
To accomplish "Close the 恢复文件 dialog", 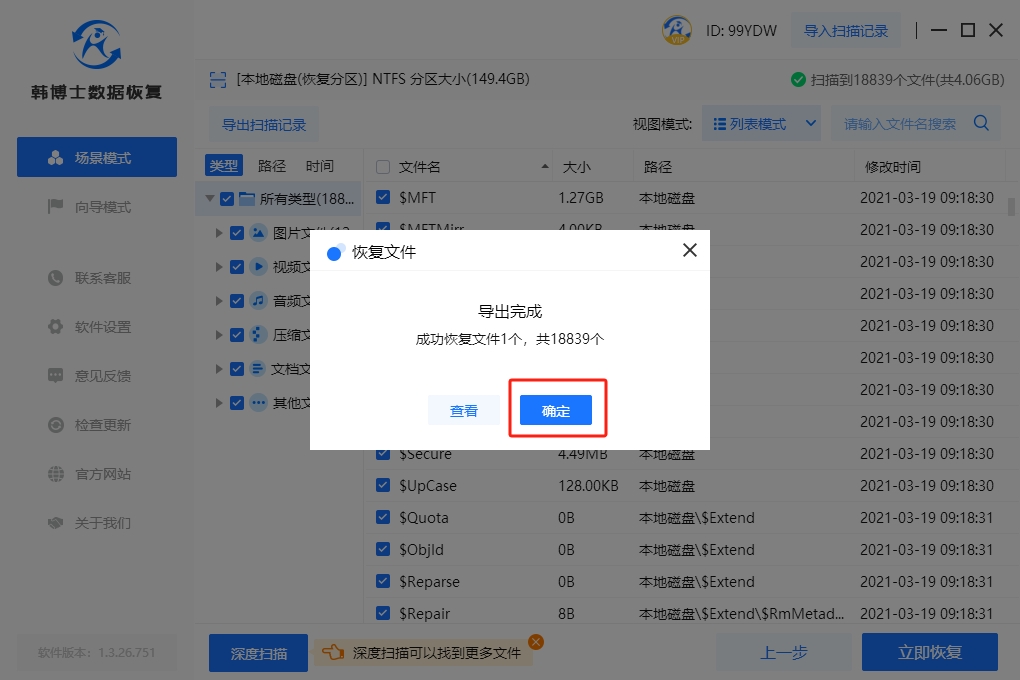I will pyautogui.click(x=689, y=251).
